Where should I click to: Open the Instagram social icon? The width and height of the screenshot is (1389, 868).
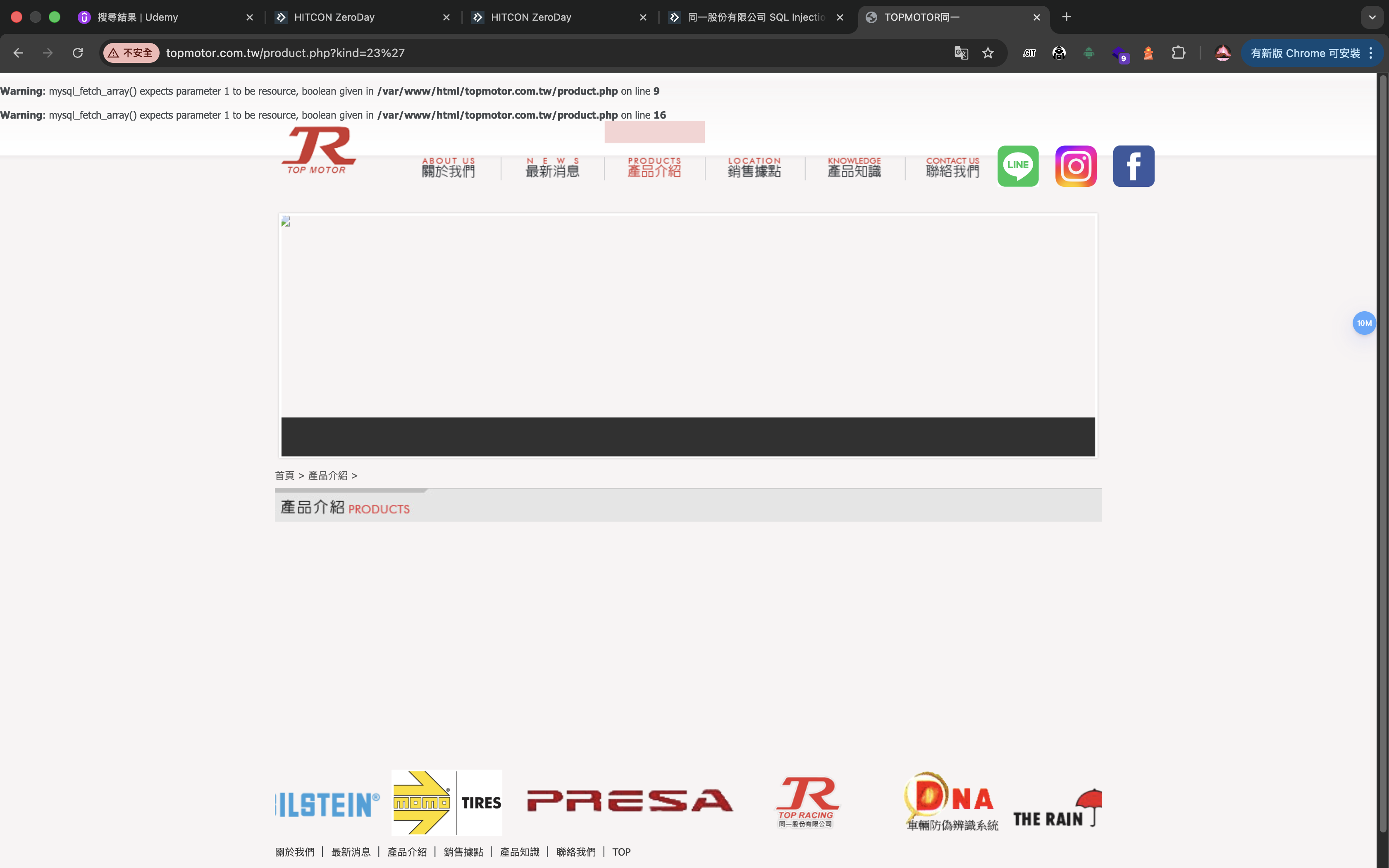(1076, 166)
